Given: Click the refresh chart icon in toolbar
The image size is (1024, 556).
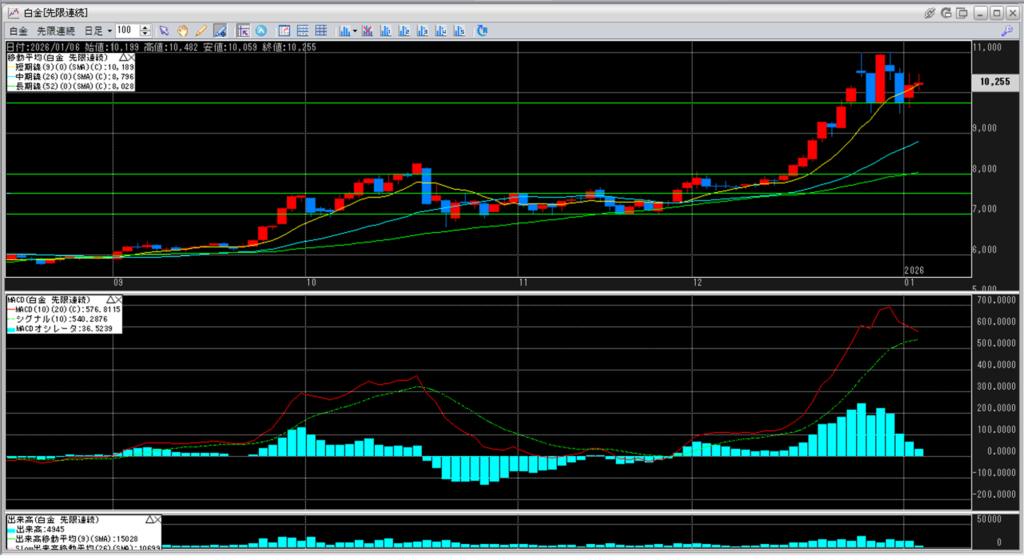Looking at the screenshot, I should (482, 31).
